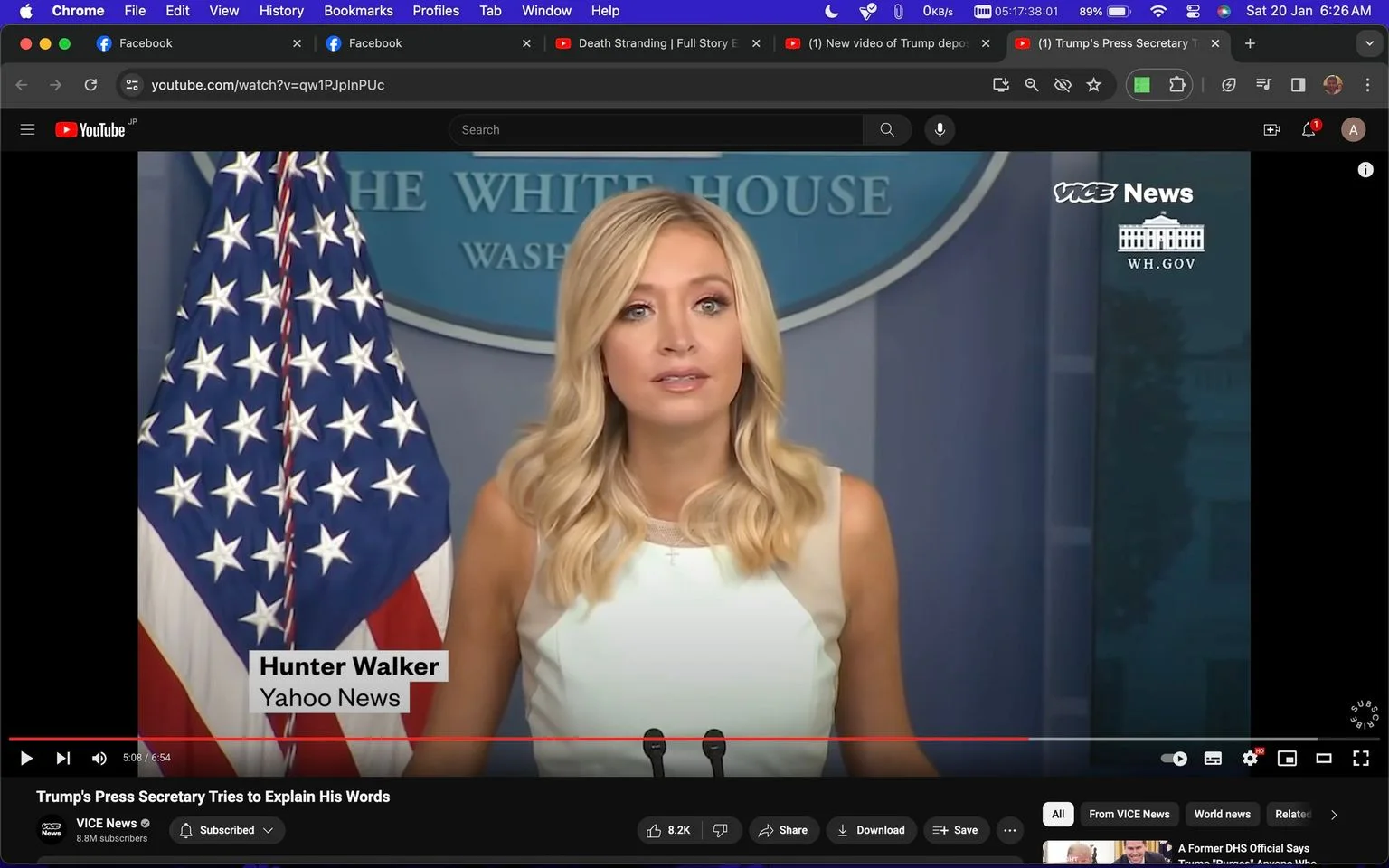Toggle the autoplay switch
The height and width of the screenshot is (868, 1389).
pyautogui.click(x=1175, y=759)
